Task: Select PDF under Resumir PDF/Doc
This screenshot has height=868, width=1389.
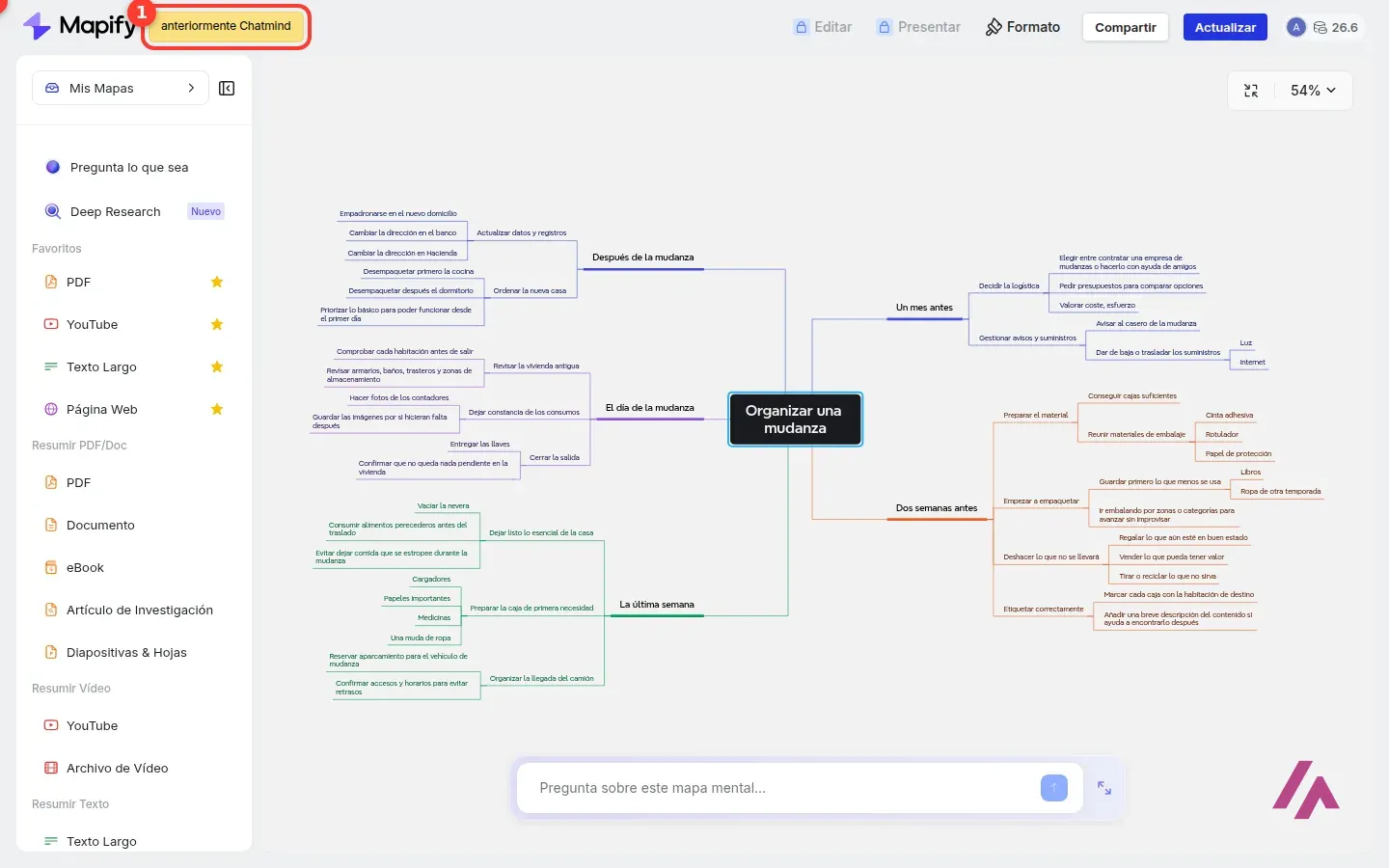Action: pos(78,482)
